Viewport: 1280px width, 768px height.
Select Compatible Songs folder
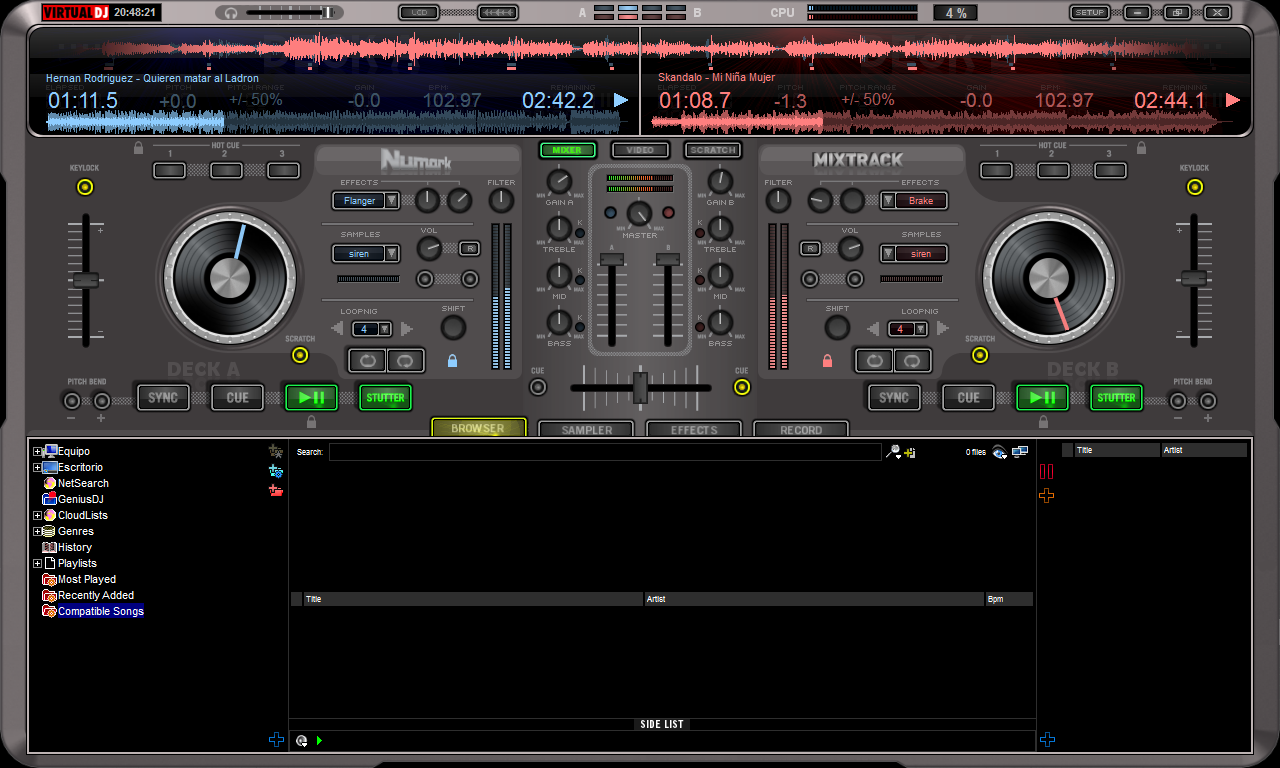101,611
